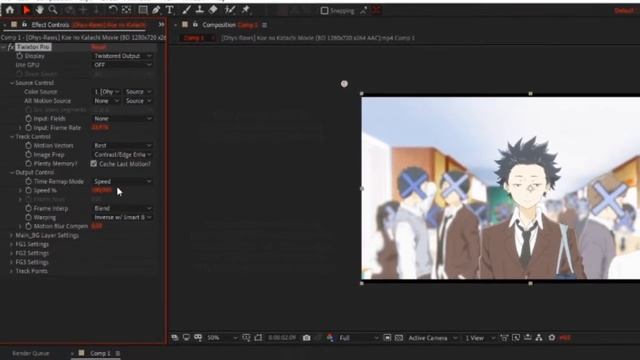The height and width of the screenshot is (360, 640).
Task: Toggle the Frame Interp stopwatch
Action: [x=28, y=208]
